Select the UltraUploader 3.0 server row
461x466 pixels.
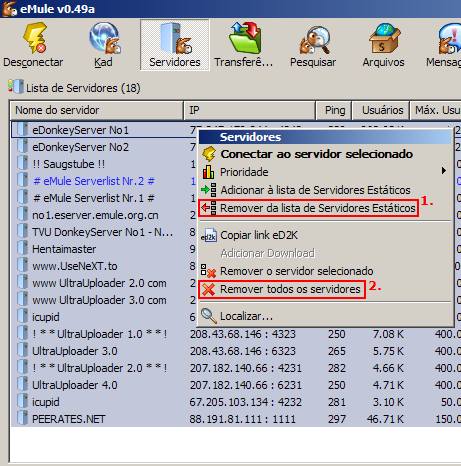coord(236,351)
